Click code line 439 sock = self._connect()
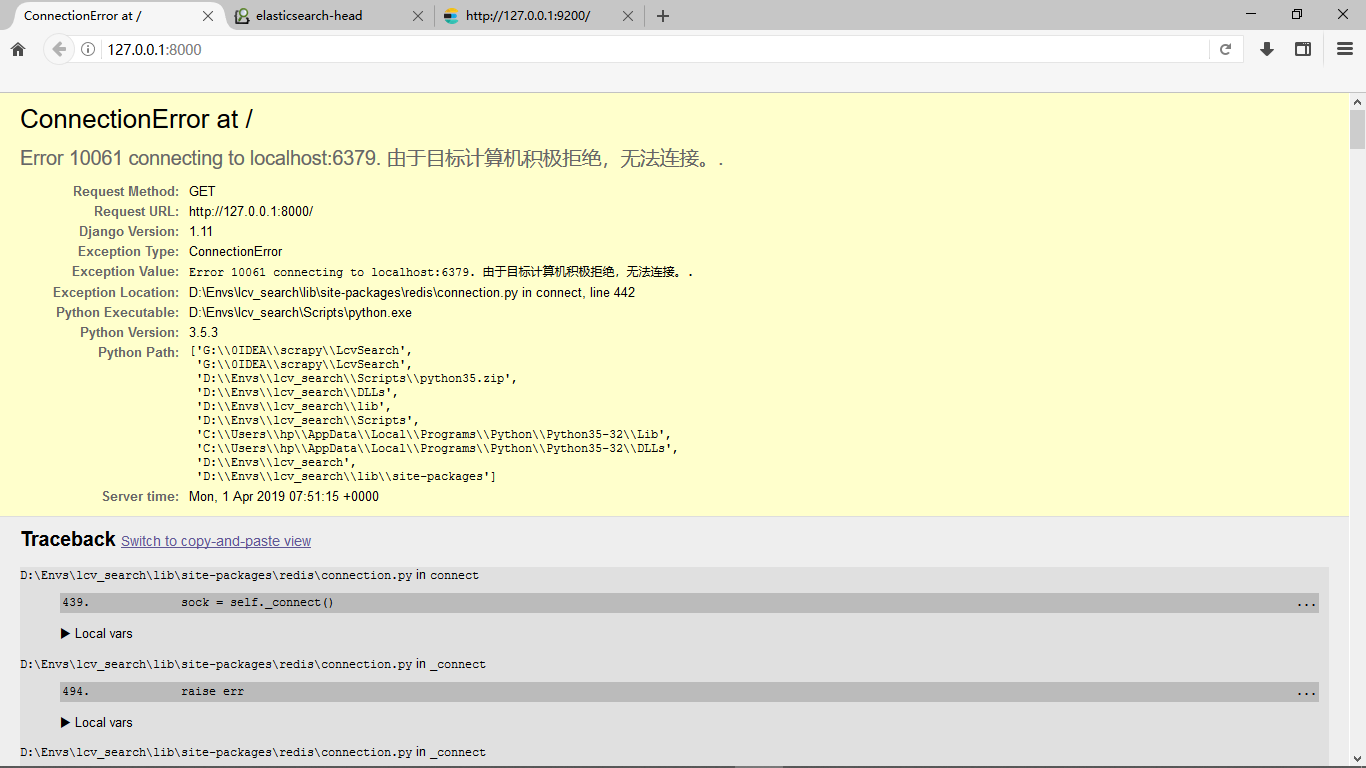The height and width of the screenshot is (768, 1366). point(689,603)
